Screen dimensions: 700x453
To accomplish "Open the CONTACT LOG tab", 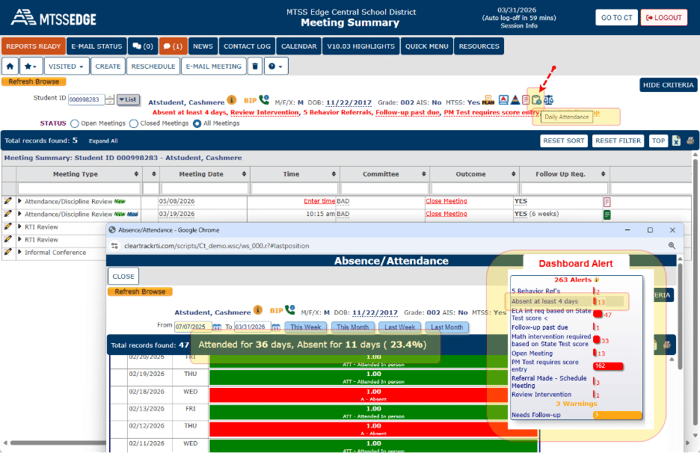I will coord(247,46).
